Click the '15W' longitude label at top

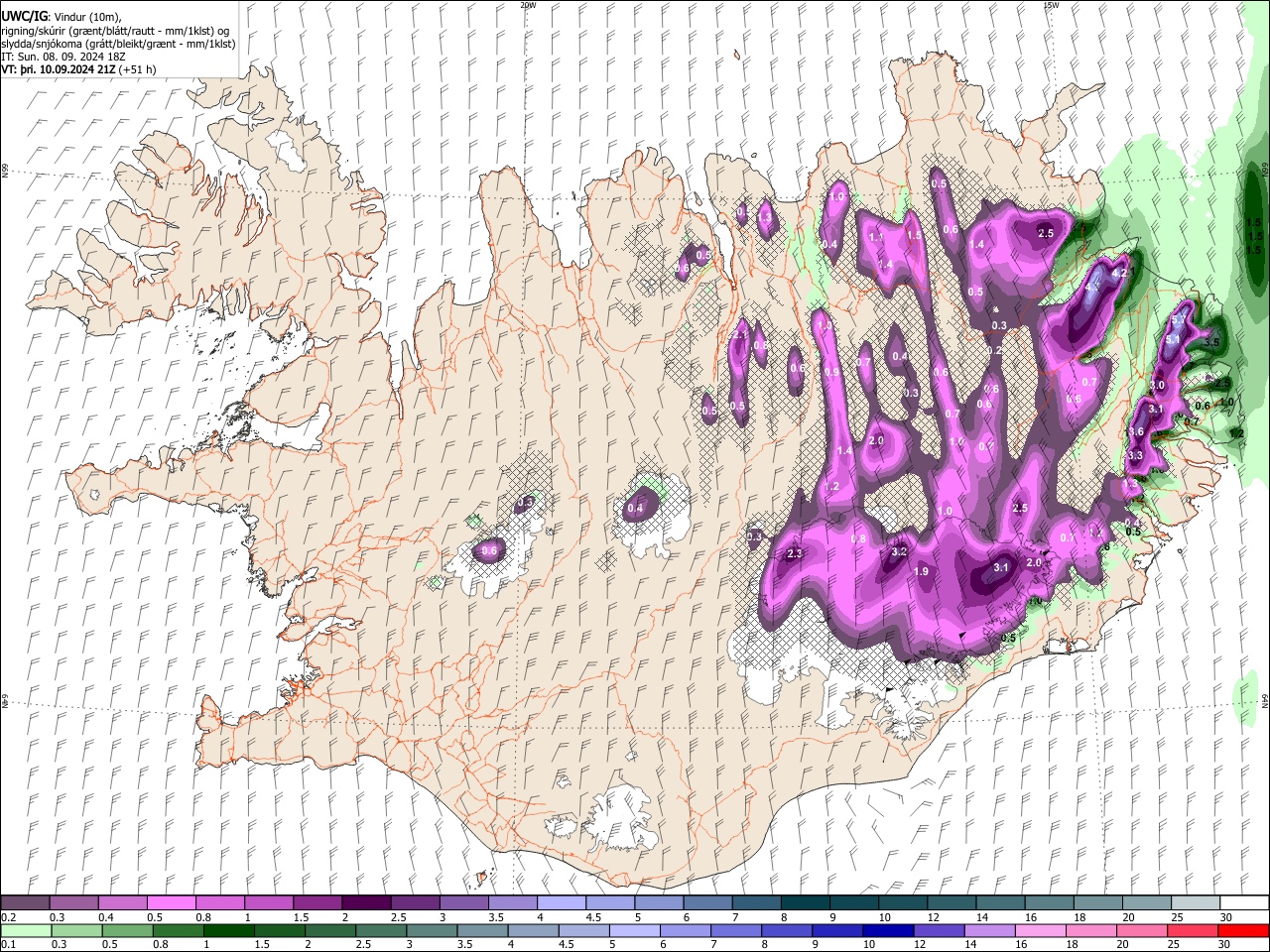[1051, 5]
